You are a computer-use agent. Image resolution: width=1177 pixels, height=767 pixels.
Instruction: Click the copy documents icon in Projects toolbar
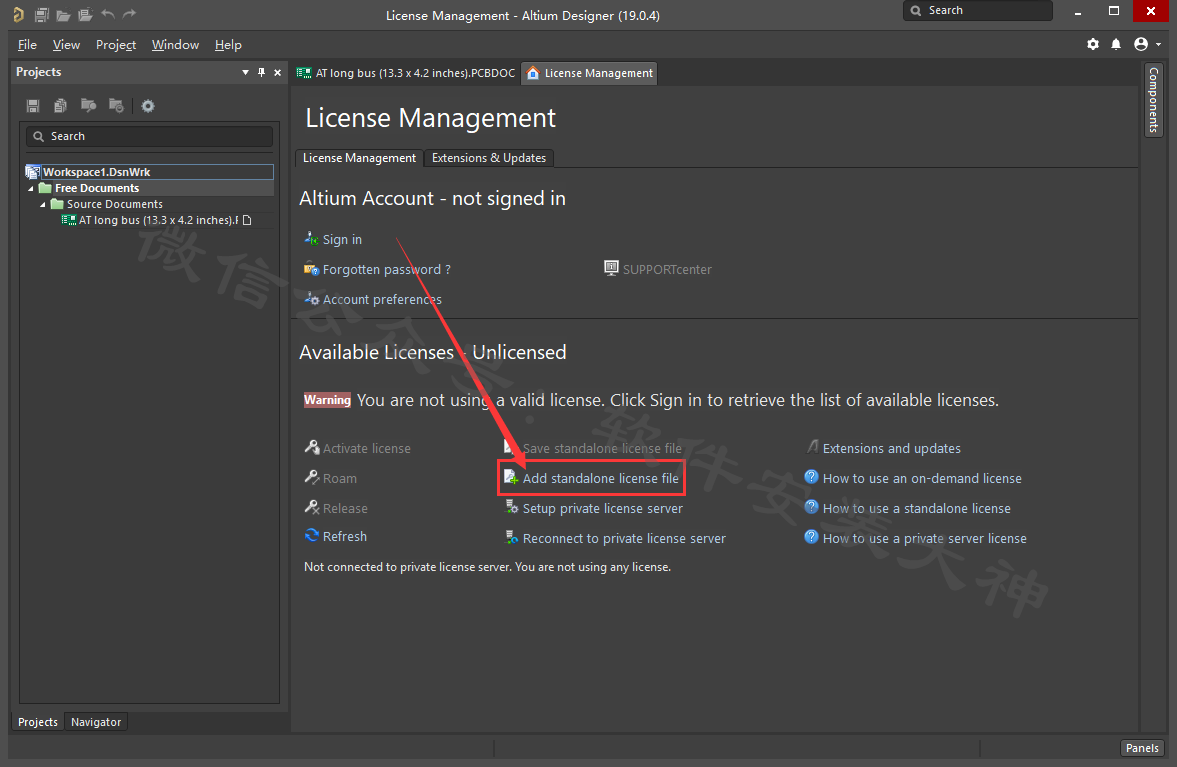coord(61,106)
